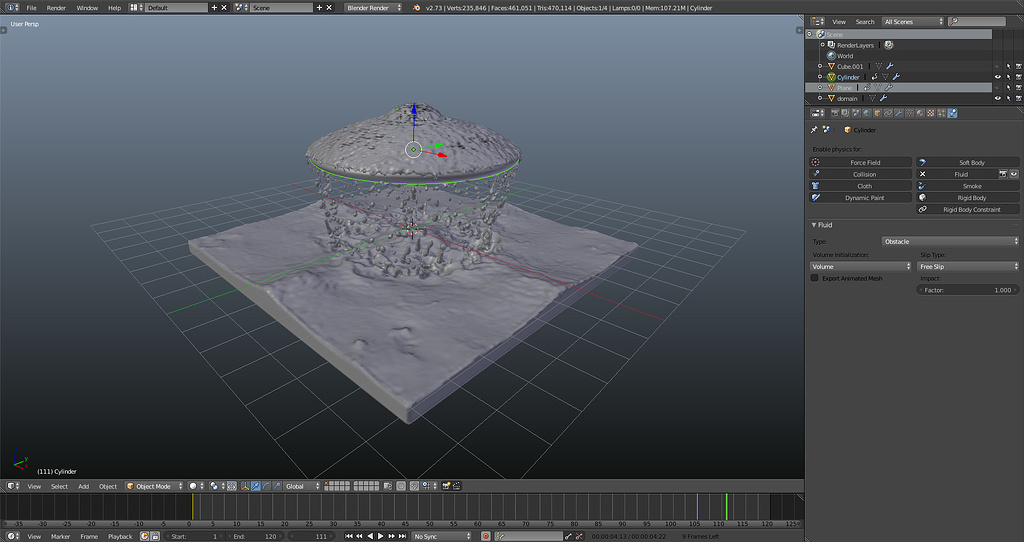The width and height of the screenshot is (1024, 542).
Task: Open the Texture properties tab icon
Action: 931,113
